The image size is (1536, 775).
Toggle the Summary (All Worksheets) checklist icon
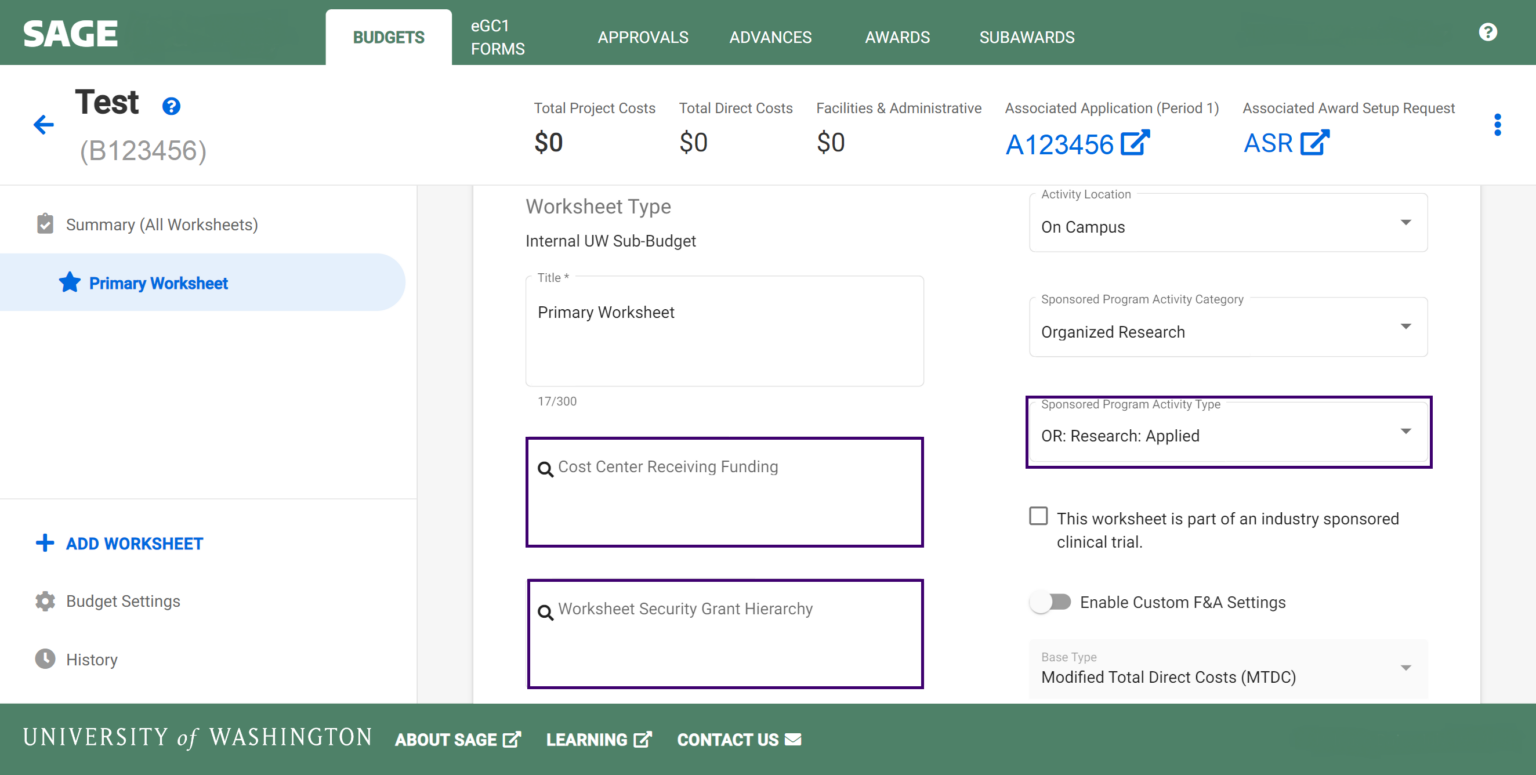pyautogui.click(x=45, y=224)
